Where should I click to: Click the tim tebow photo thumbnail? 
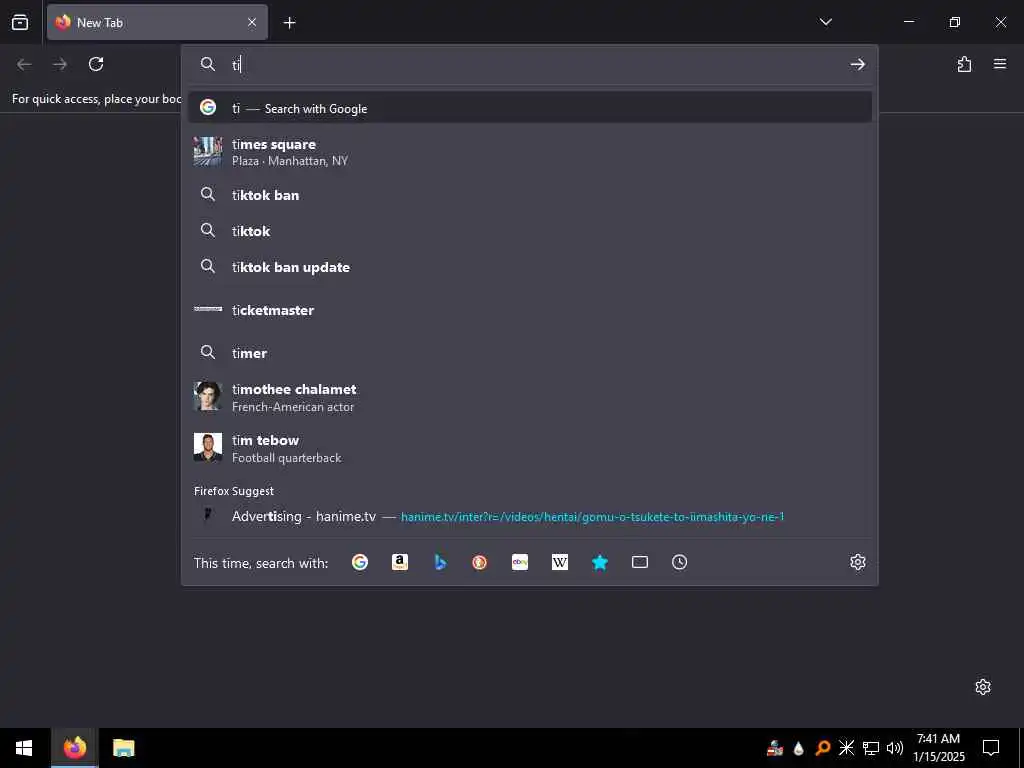click(x=208, y=447)
